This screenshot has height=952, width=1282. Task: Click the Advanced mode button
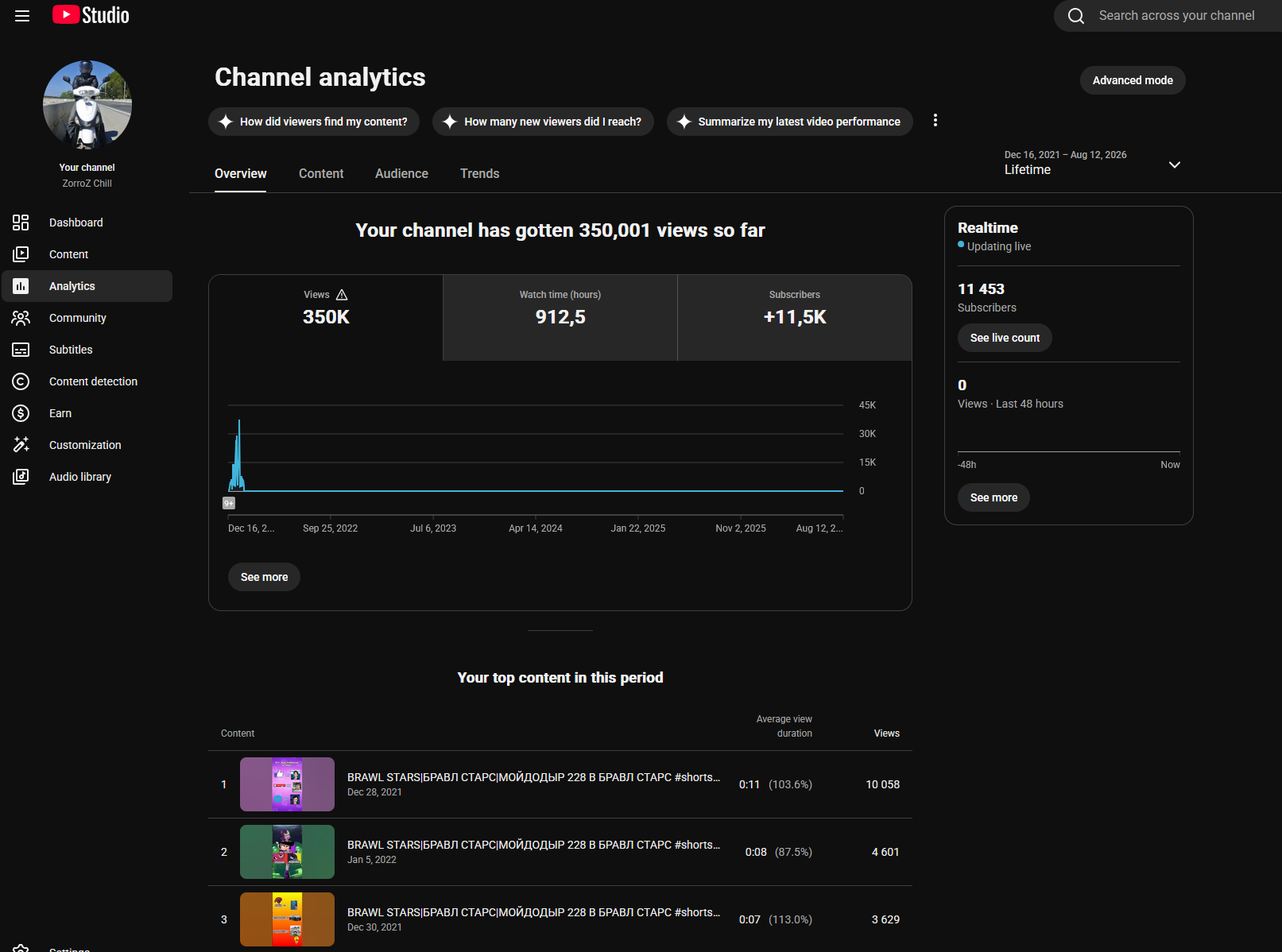(1133, 80)
